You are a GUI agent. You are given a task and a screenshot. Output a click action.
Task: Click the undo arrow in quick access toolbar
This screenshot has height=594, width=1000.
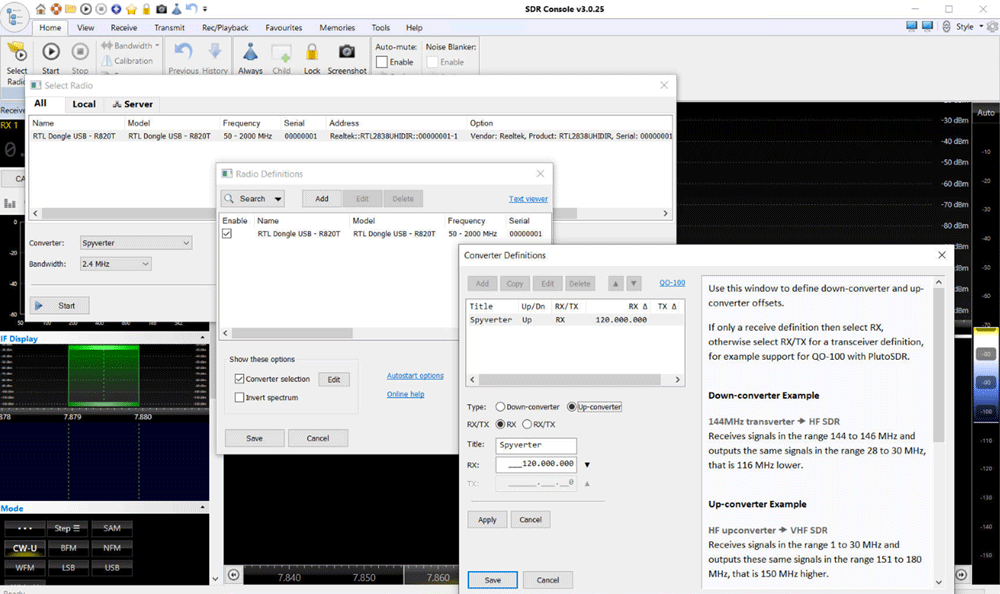(x=191, y=8)
